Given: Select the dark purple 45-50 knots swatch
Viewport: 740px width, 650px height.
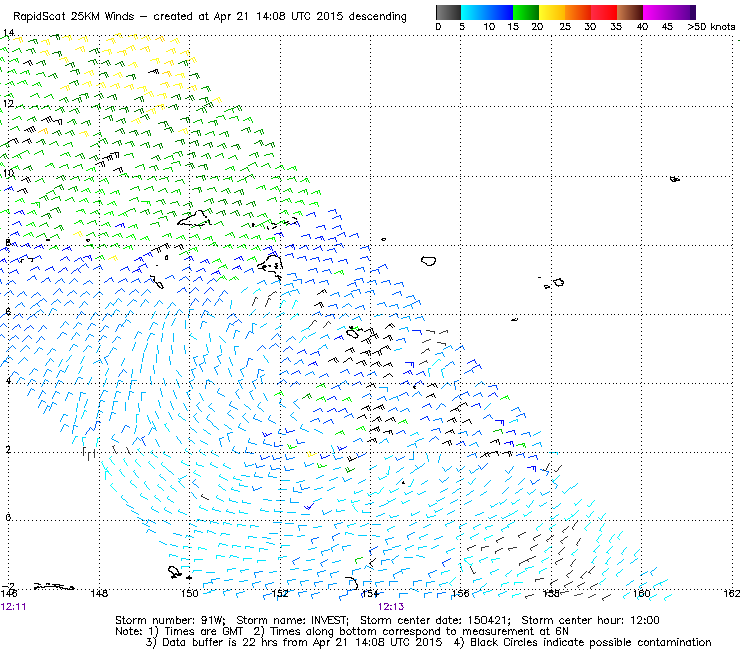Looking at the screenshot, I should 682,12.
